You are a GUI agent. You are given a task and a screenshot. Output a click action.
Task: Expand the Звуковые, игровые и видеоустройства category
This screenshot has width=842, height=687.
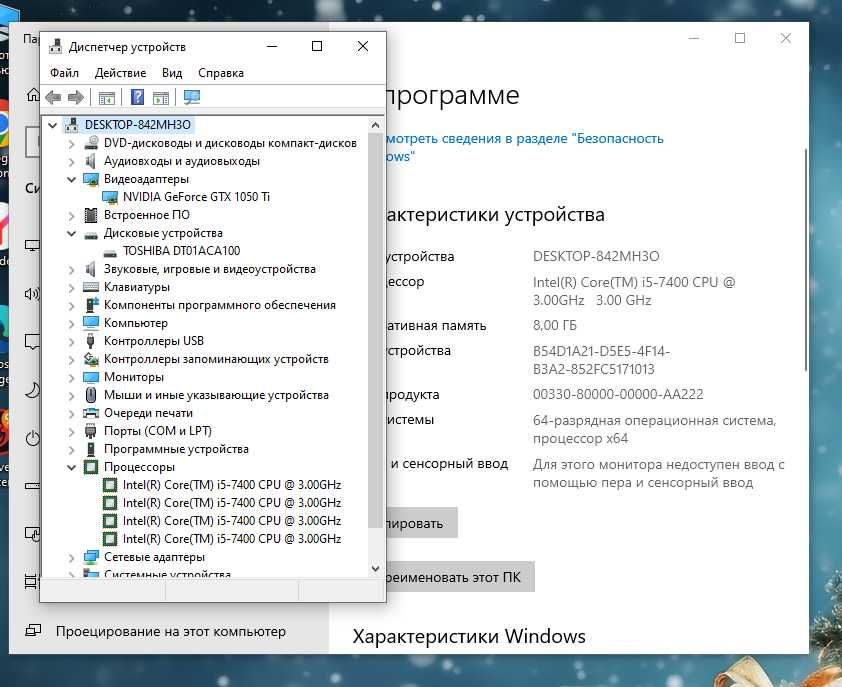[71, 270]
